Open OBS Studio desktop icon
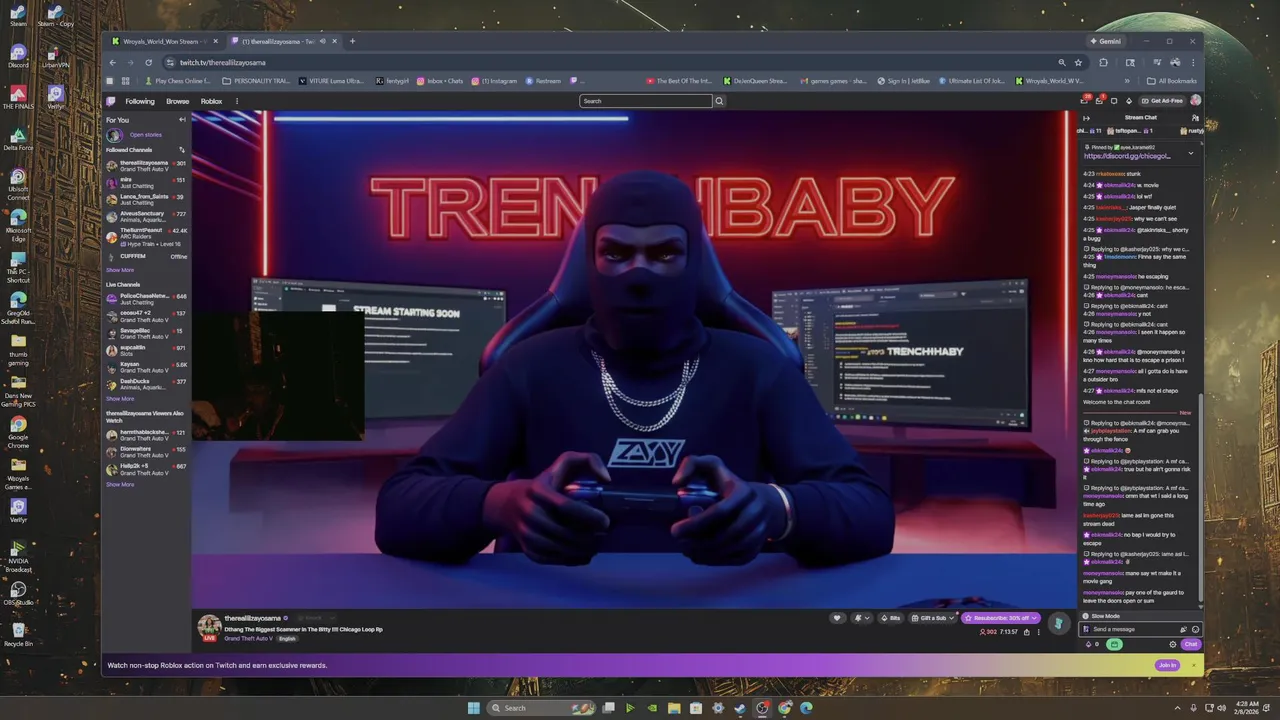Image resolution: width=1280 pixels, height=720 pixels. pos(18,593)
